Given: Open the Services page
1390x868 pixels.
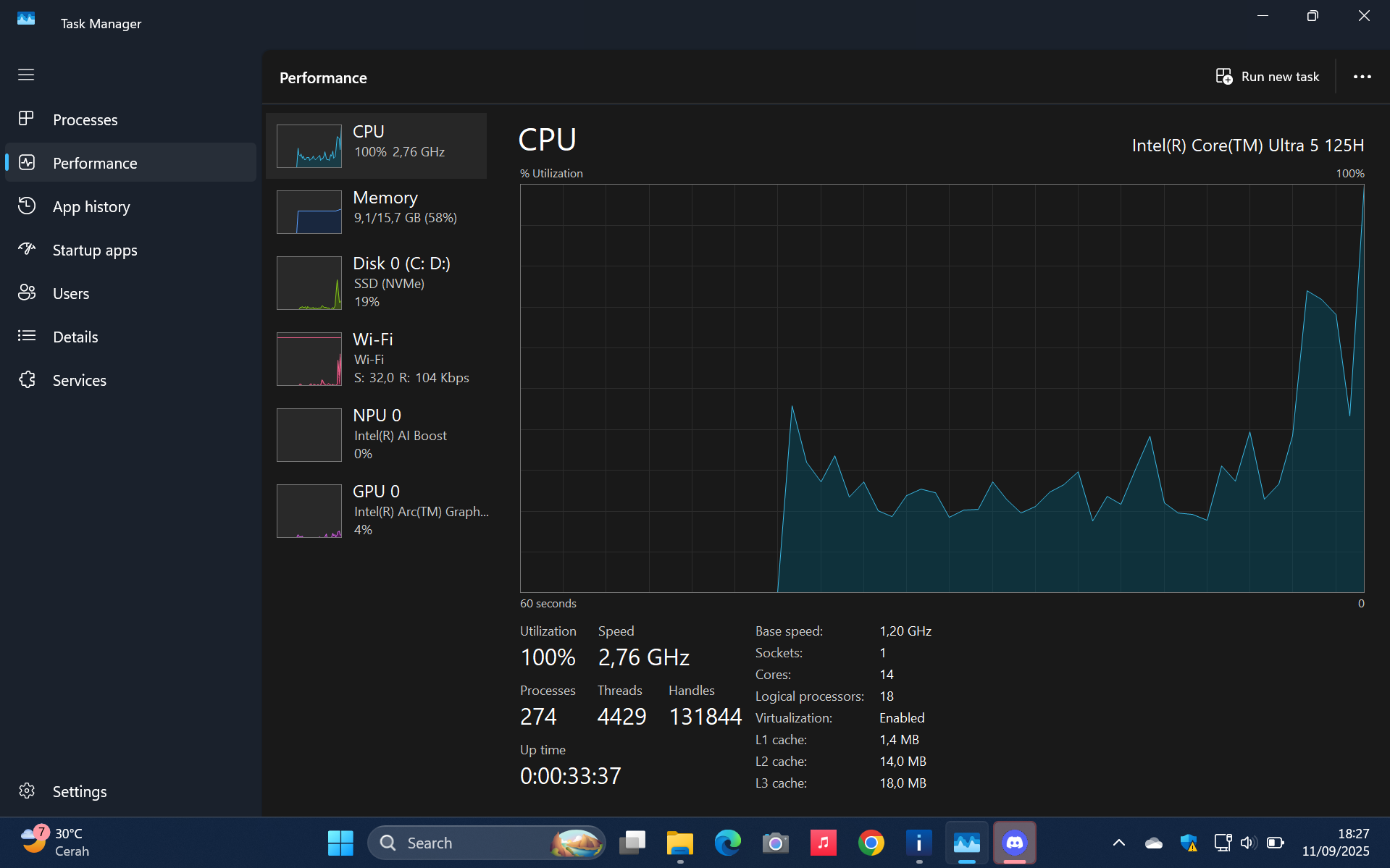Looking at the screenshot, I should (x=131, y=380).
